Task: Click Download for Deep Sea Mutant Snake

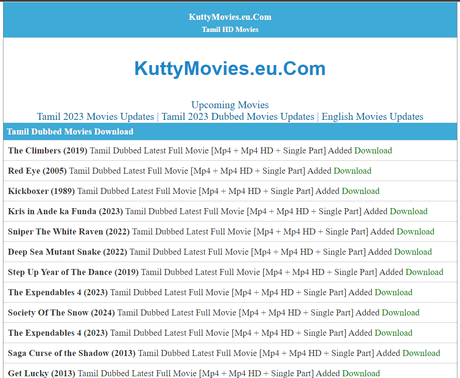Action: [x=413, y=252]
